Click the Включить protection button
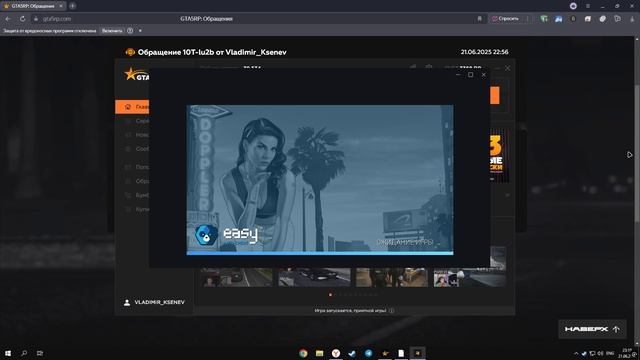 coord(112,31)
